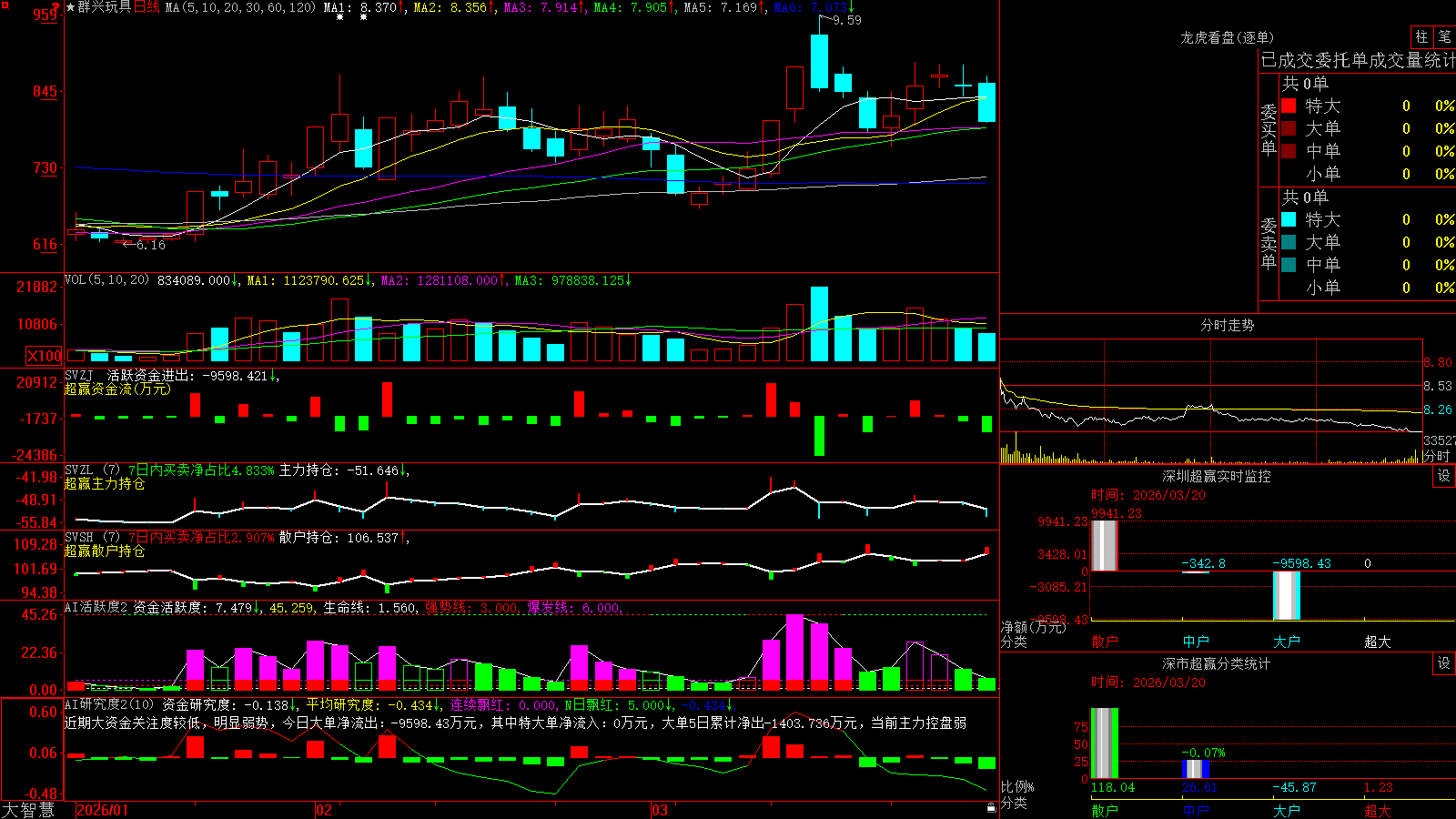Switch the 日线 period label
Viewport: 1456px width, 819px height.
tap(147, 7)
